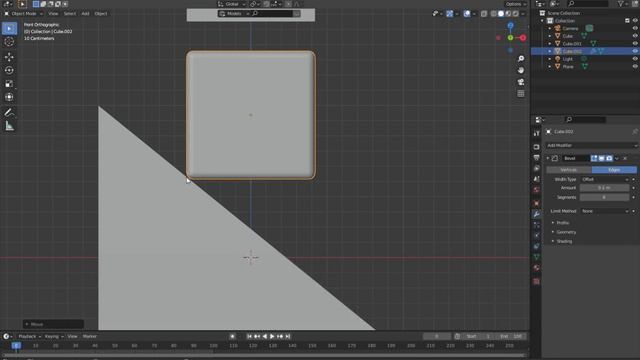
Task: Toggle Bevel modifier edit mode display
Action: pos(594,158)
